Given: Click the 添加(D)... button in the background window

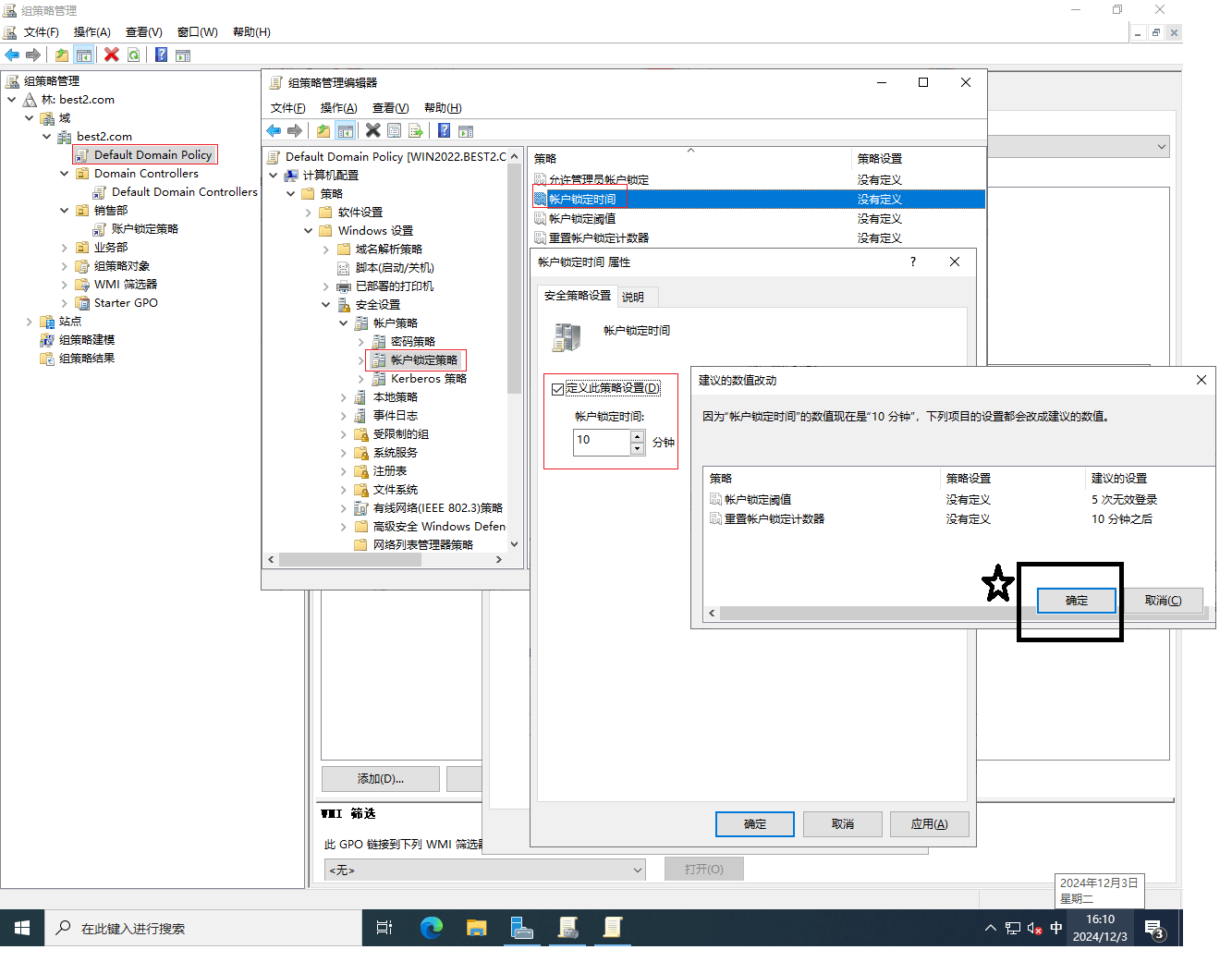Looking at the screenshot, I should pyautogui.click(x=381, y=779).
